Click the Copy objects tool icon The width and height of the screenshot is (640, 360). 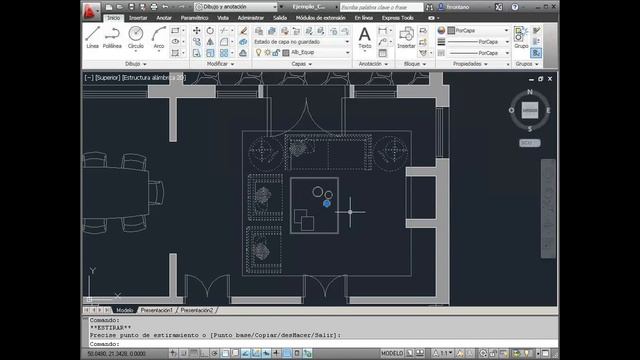(x=197, y=42)
